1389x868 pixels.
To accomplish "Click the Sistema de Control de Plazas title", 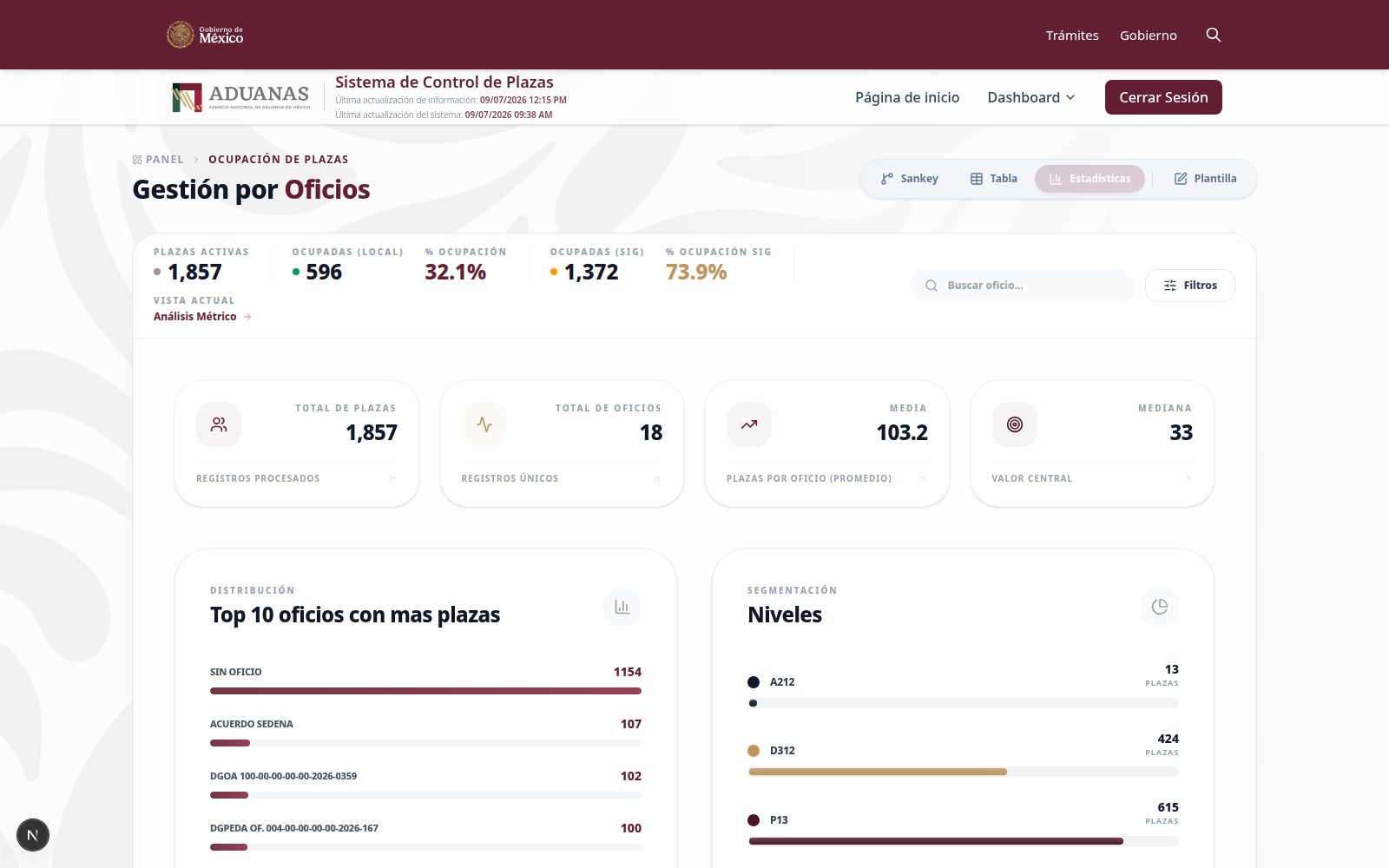I will 444,82.
